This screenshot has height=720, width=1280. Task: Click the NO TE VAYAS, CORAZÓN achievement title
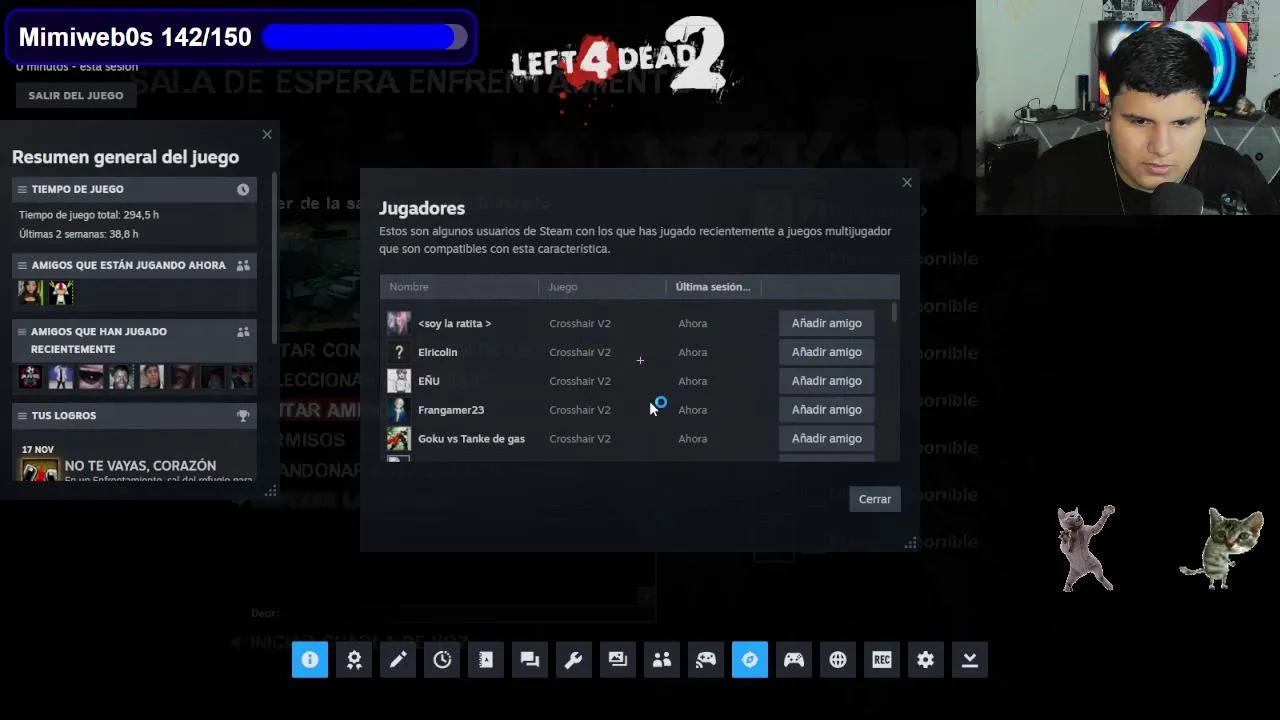(140, 466)
